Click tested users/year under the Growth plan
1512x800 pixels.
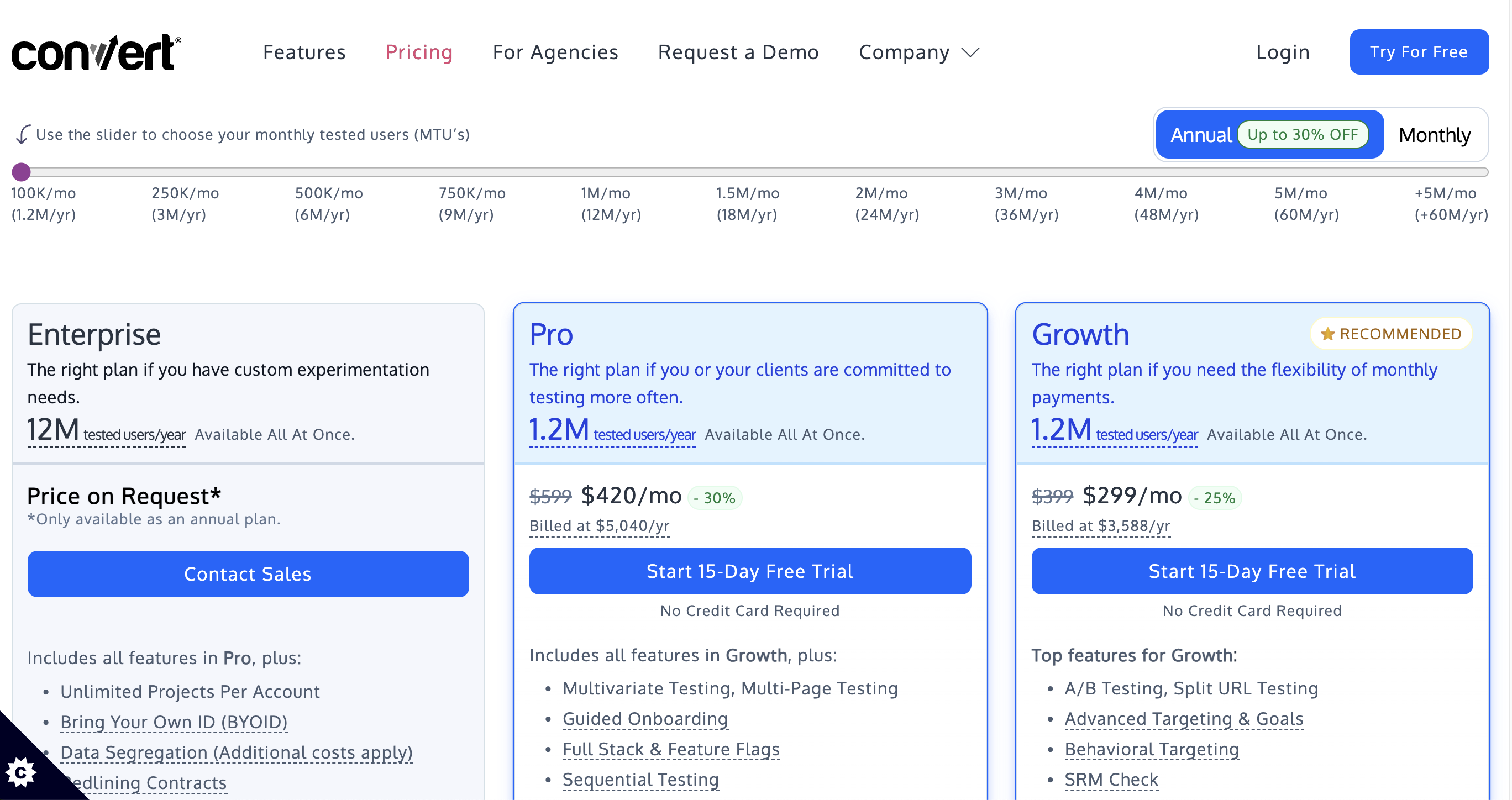click(x=1147, y=435)
